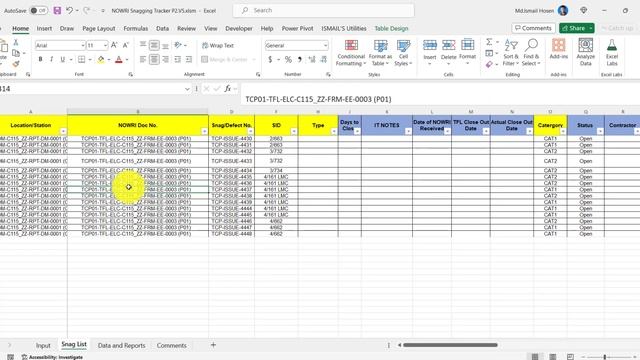Viewport: 640px width, 360px height.
Task: Align text left
Action: [x=143, y=60]
